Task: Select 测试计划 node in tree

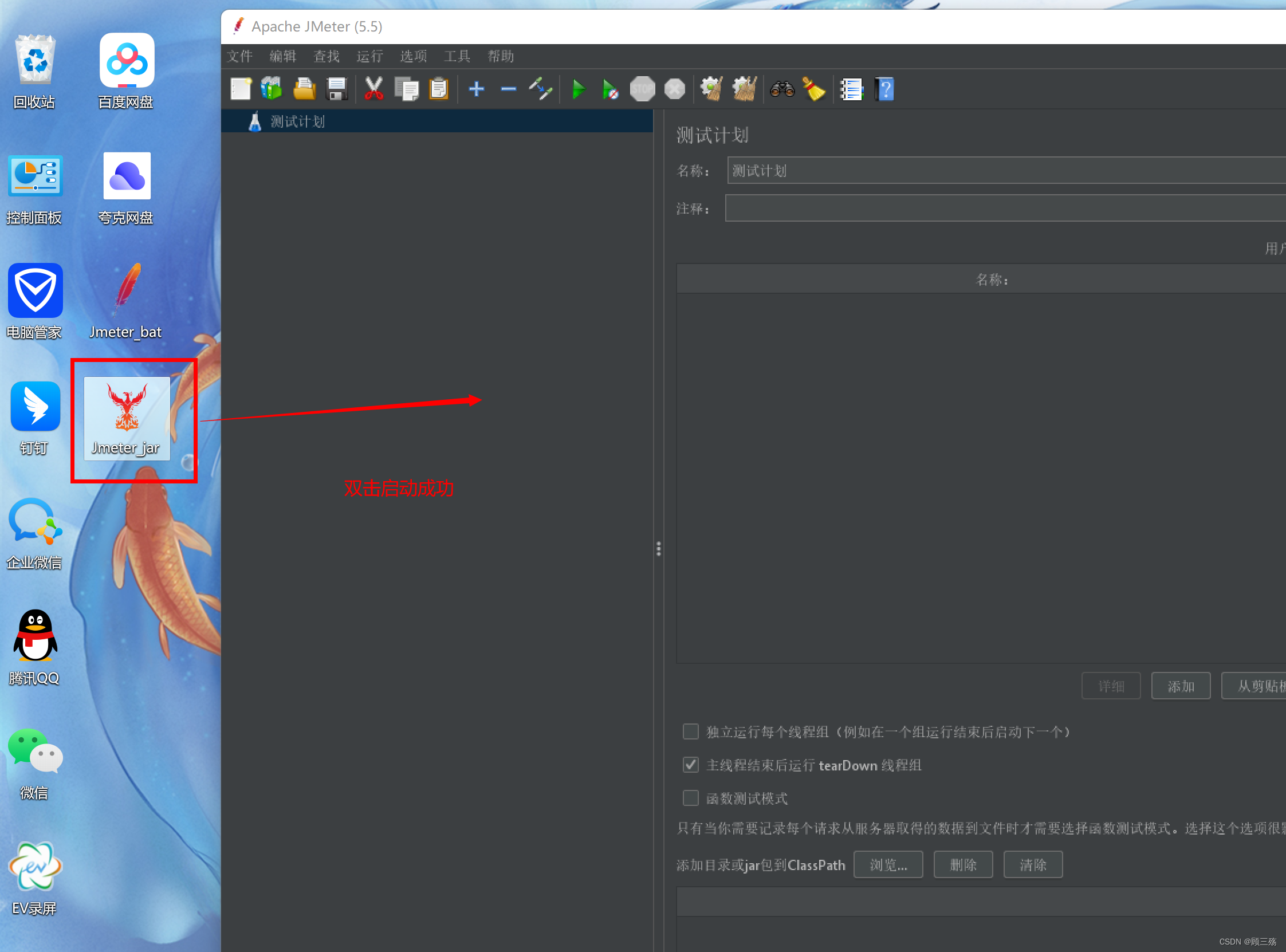Action: pos(297,121)
